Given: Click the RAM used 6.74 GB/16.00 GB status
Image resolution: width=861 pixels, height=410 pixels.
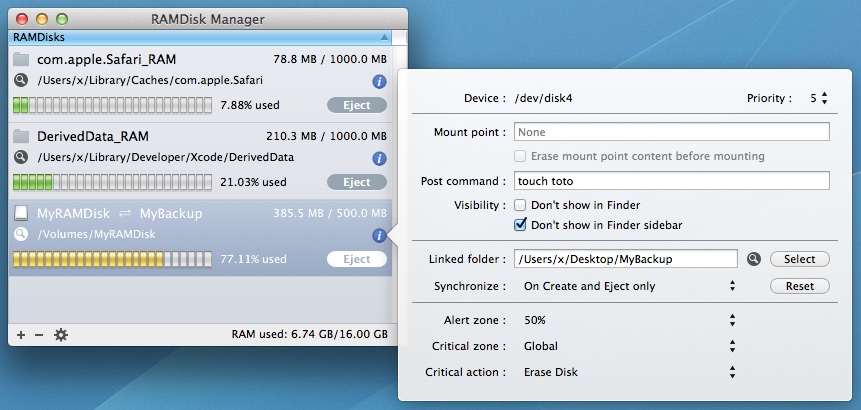Looking at the screenshot, I should pyautogui.click(x=310, y=334).
